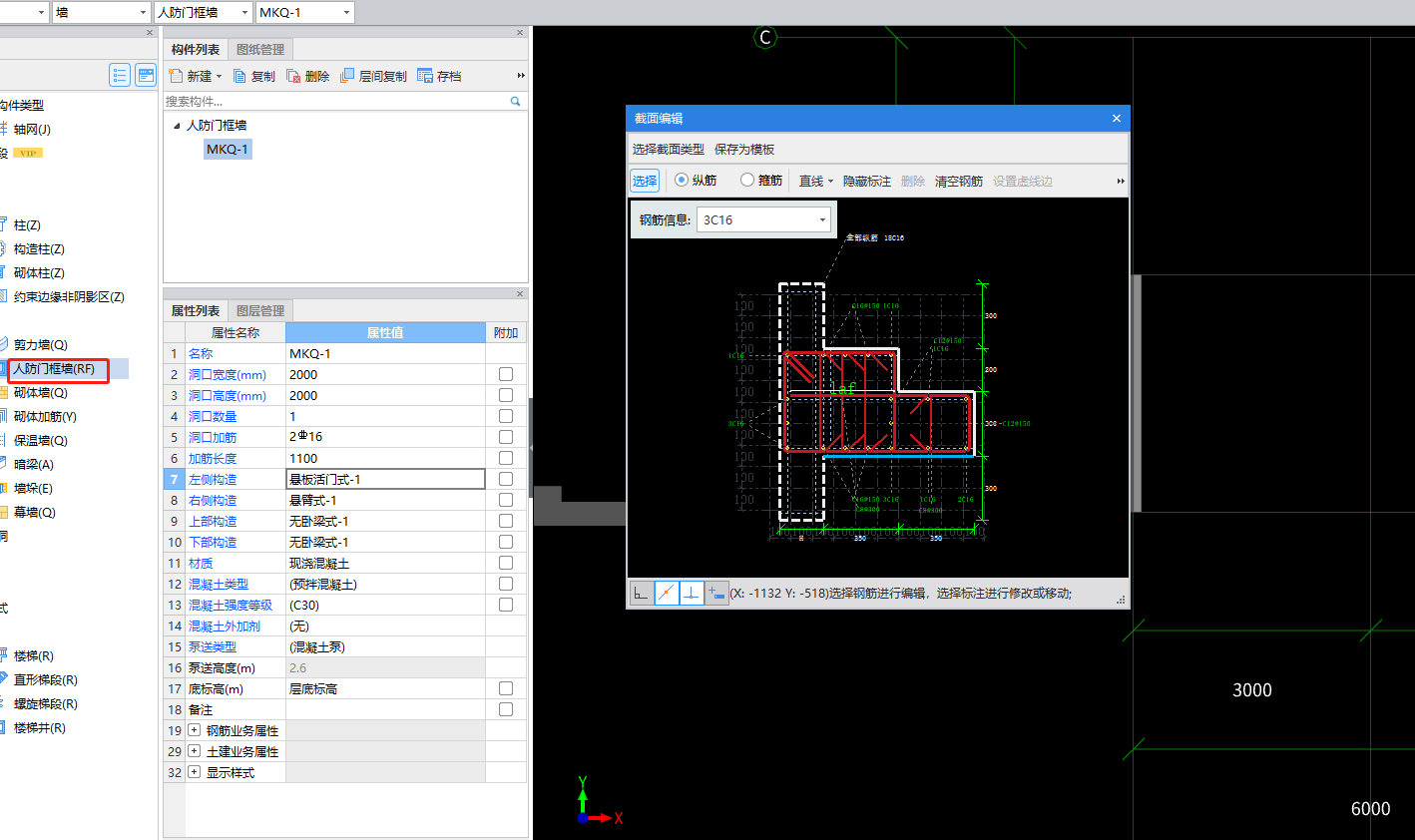Show more component list toolbar items
This screenshot has height=840, width=1415.
click(521, 76)
